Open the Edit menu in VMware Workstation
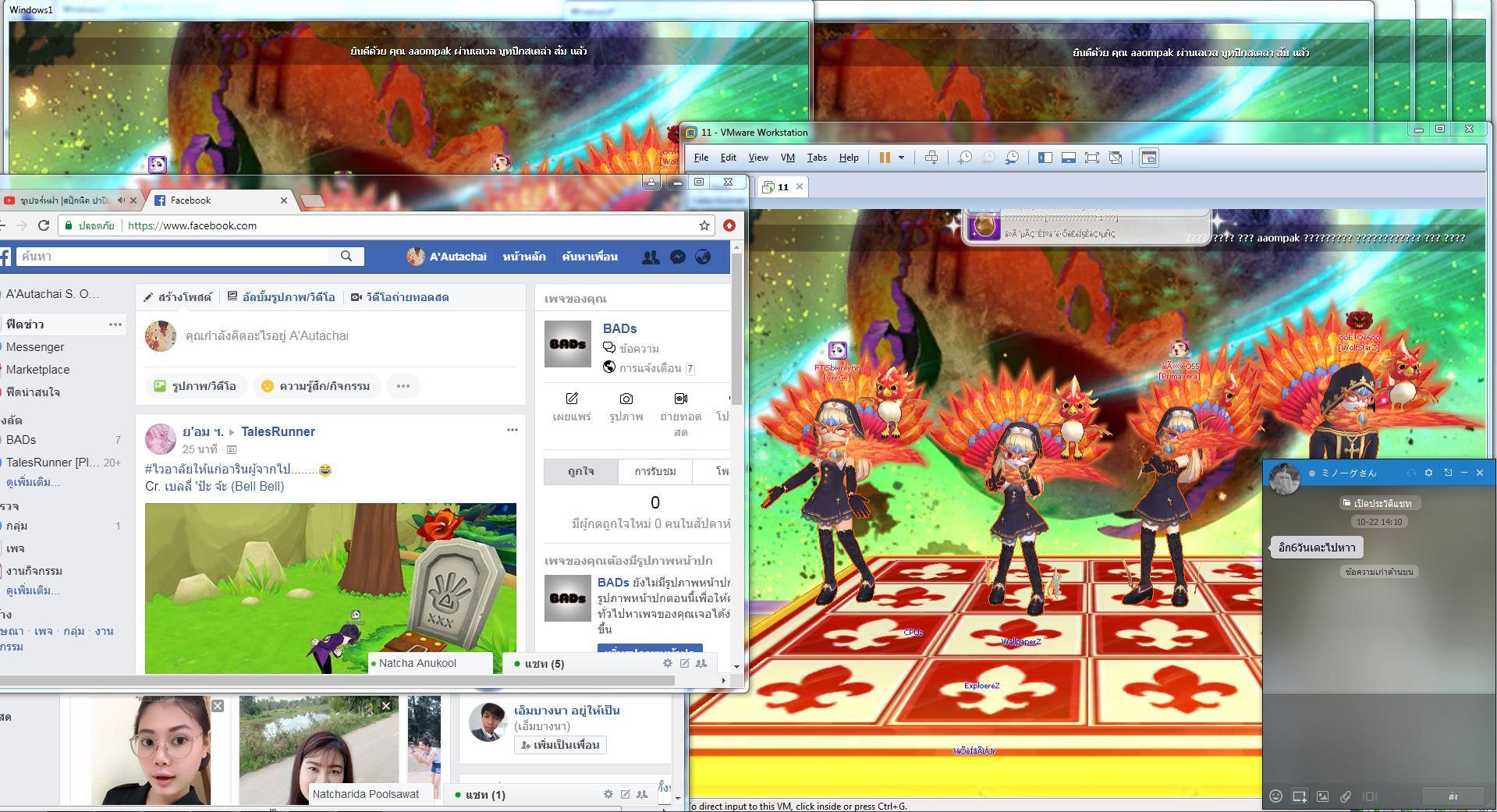The height and width of the screenshot is (812, 1497). tap(728, 158)
